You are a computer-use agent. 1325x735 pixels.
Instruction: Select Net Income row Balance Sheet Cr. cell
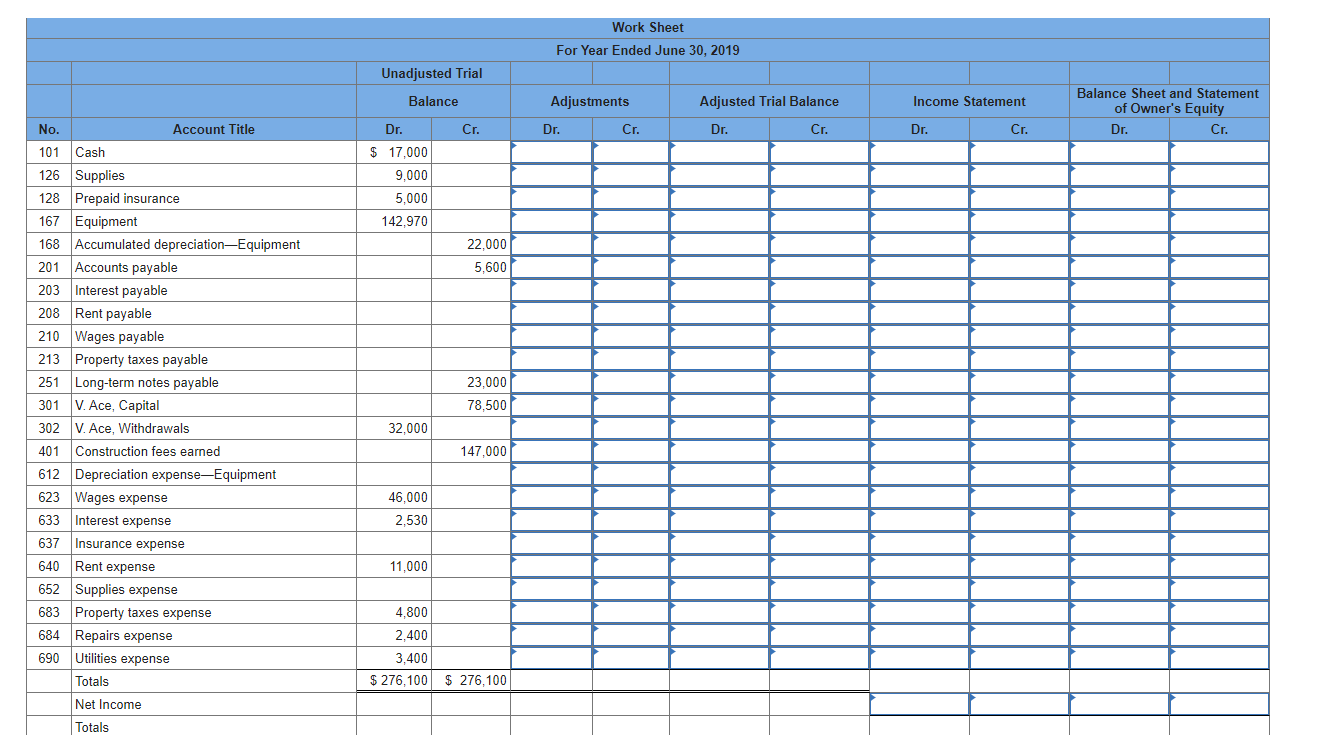tap(1219, 704)
